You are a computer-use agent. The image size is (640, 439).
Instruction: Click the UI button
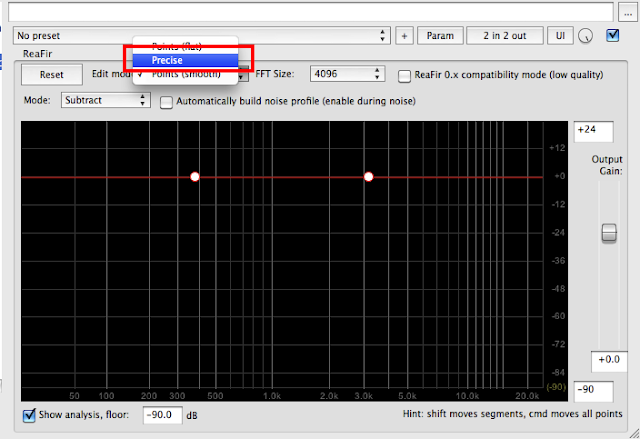(x=560, y=36)
